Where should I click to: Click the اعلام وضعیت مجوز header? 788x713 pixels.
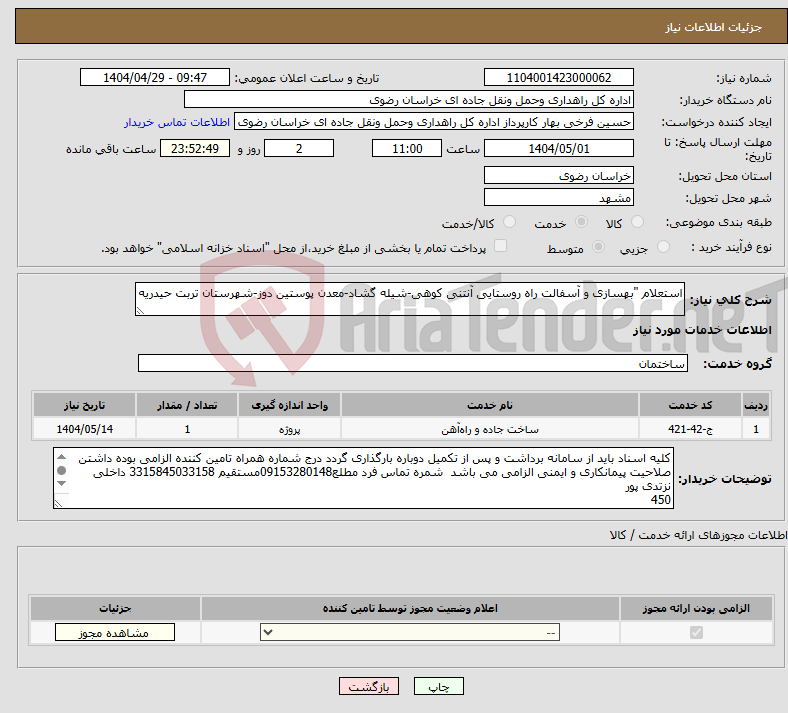(410, 608)
